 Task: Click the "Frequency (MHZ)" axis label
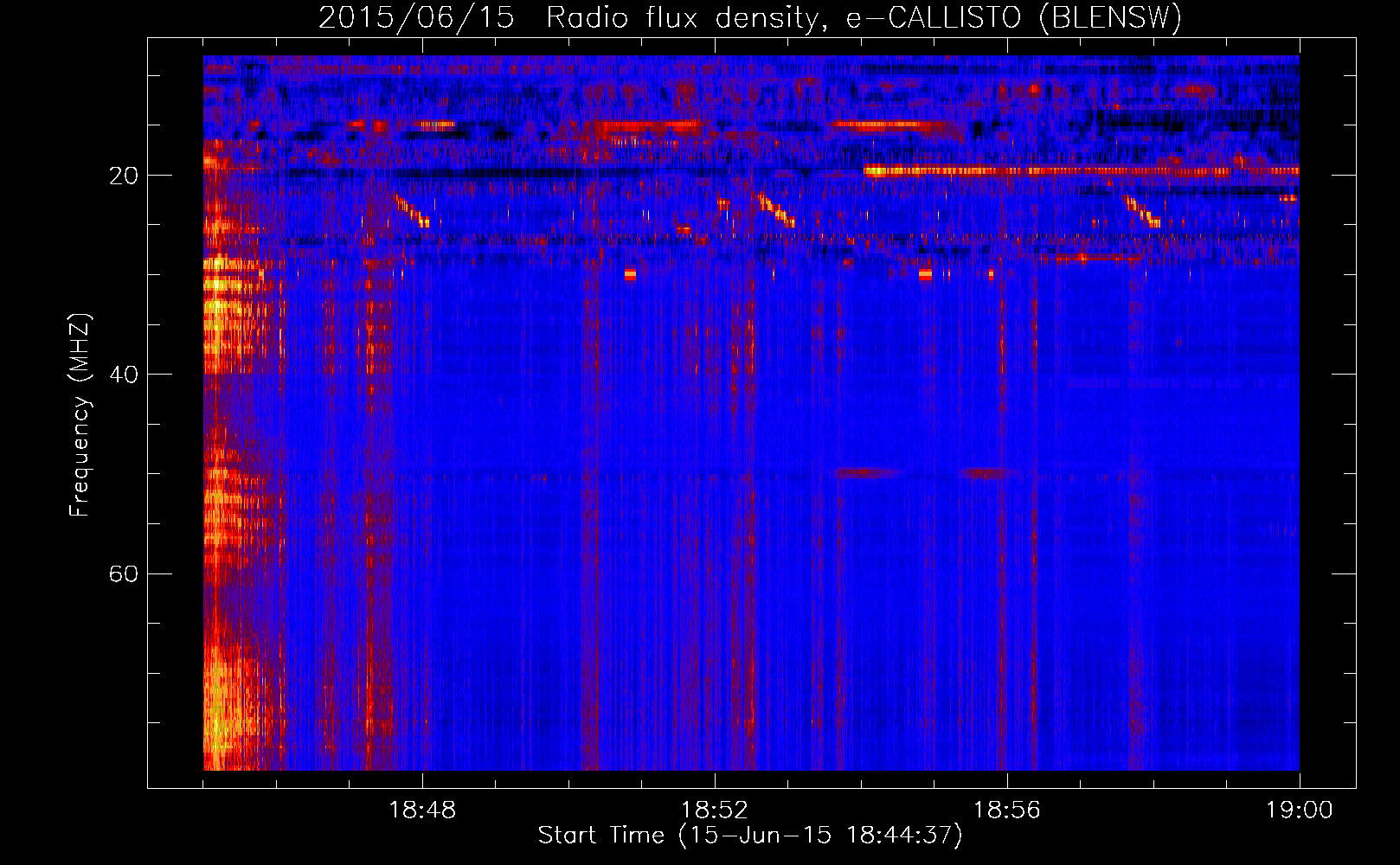pos(80,415)
